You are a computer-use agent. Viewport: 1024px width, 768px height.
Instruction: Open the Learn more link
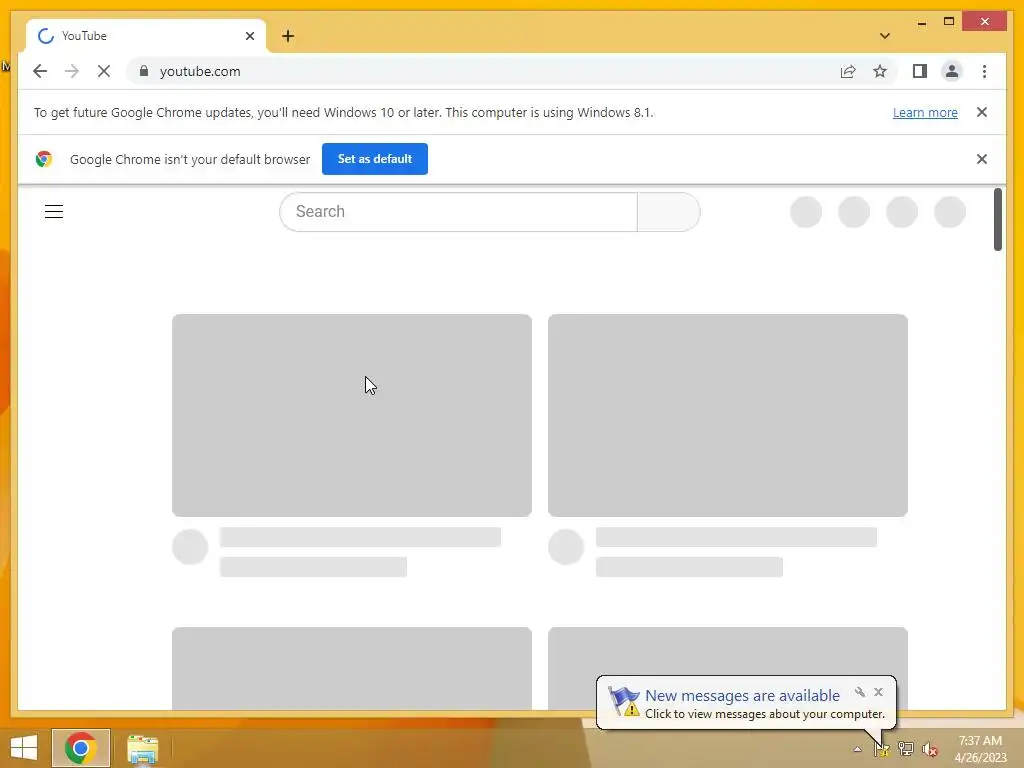pyautogui.click(x=925, y=112)
